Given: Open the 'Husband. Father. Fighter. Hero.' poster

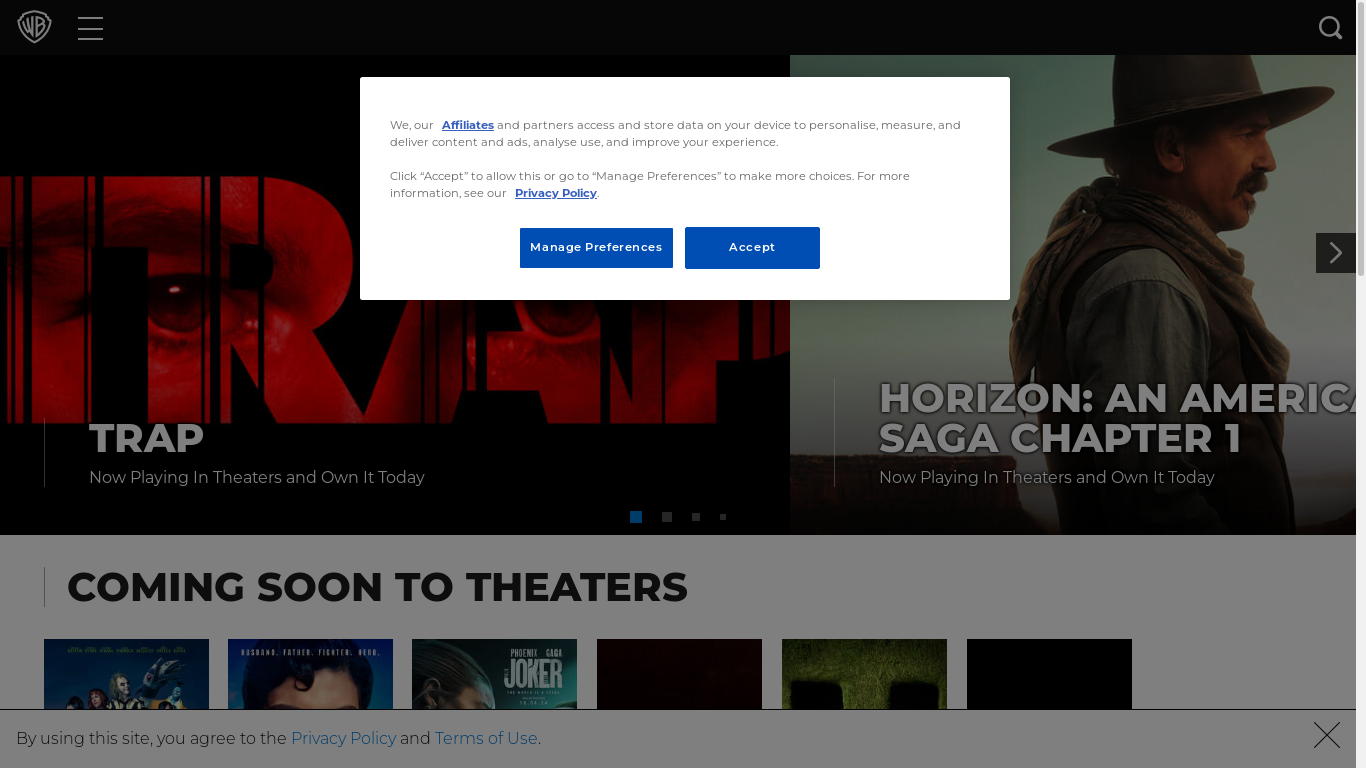Looking at the screenshot, I should [310, 675].
